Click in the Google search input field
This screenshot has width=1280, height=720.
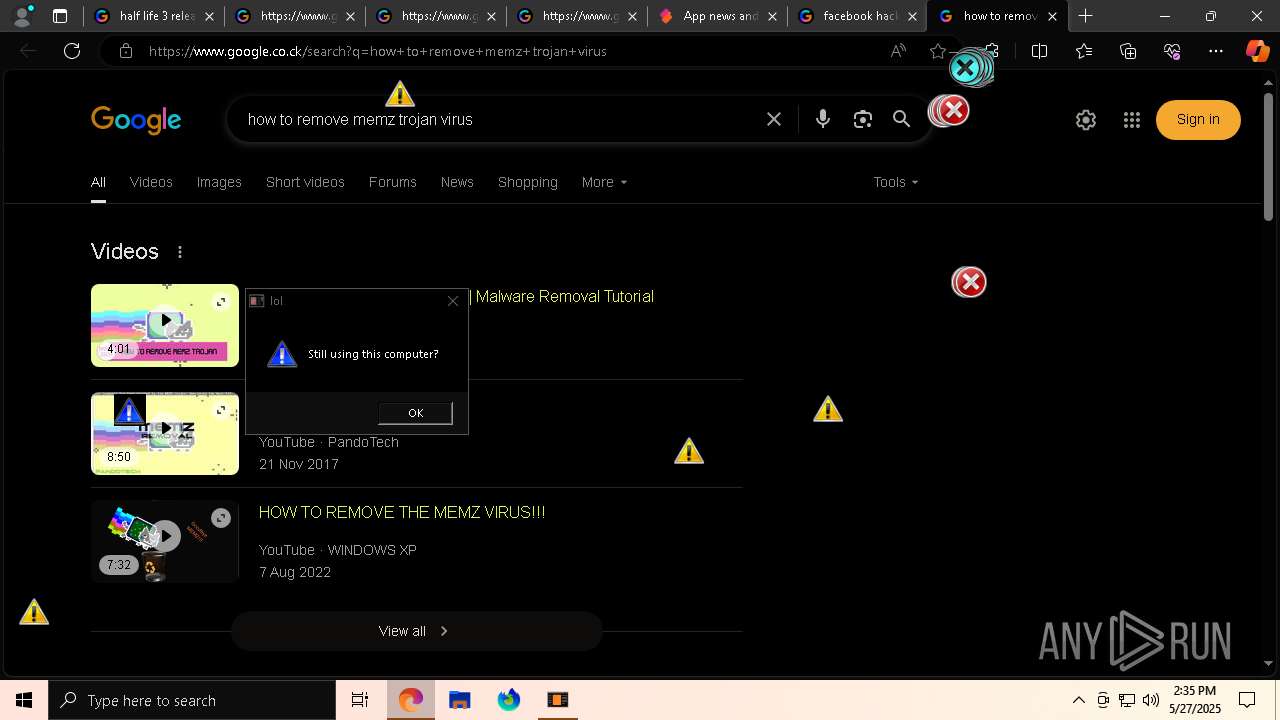[500, 119]
